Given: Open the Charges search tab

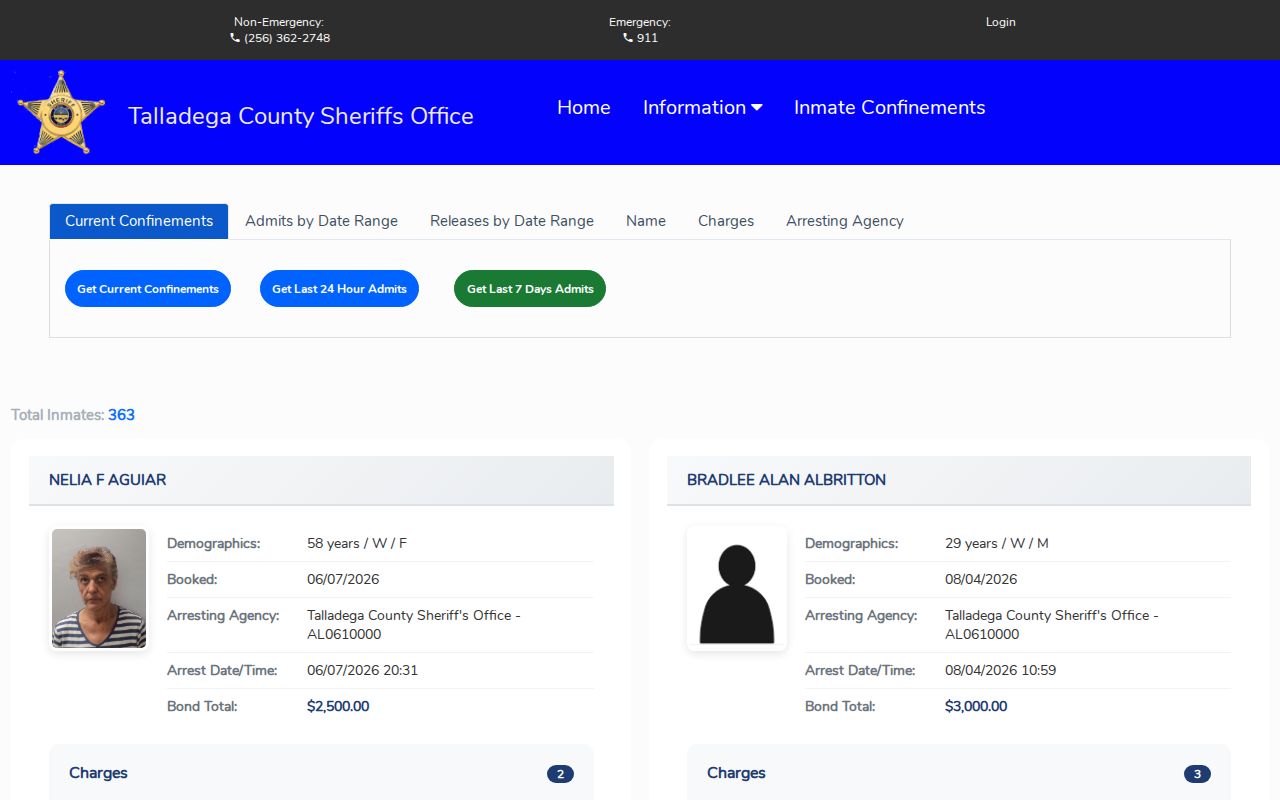Looking at the screenshot, I should tap(726, 221).
